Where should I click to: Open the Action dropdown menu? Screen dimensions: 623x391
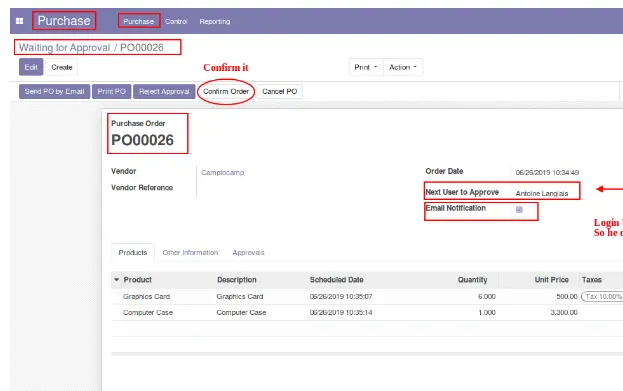click(403, 67)
